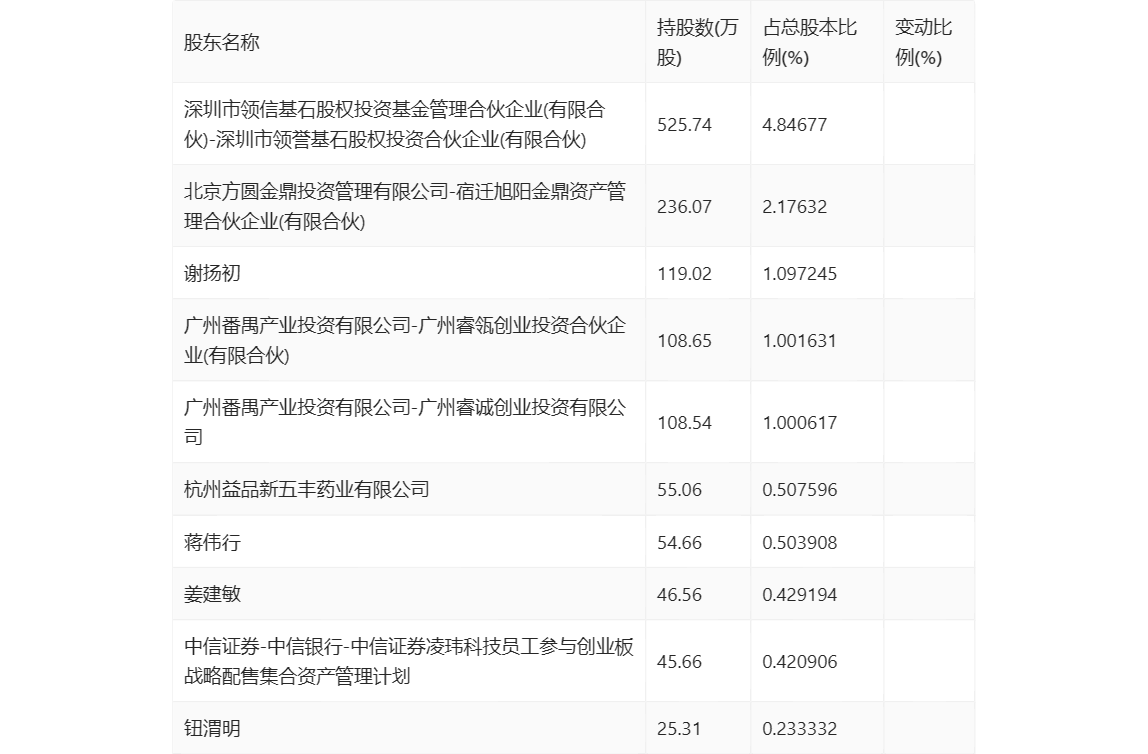Select the 45.66 holdings value
This screenshot has height=754, width=1148.
click(679, 662)
